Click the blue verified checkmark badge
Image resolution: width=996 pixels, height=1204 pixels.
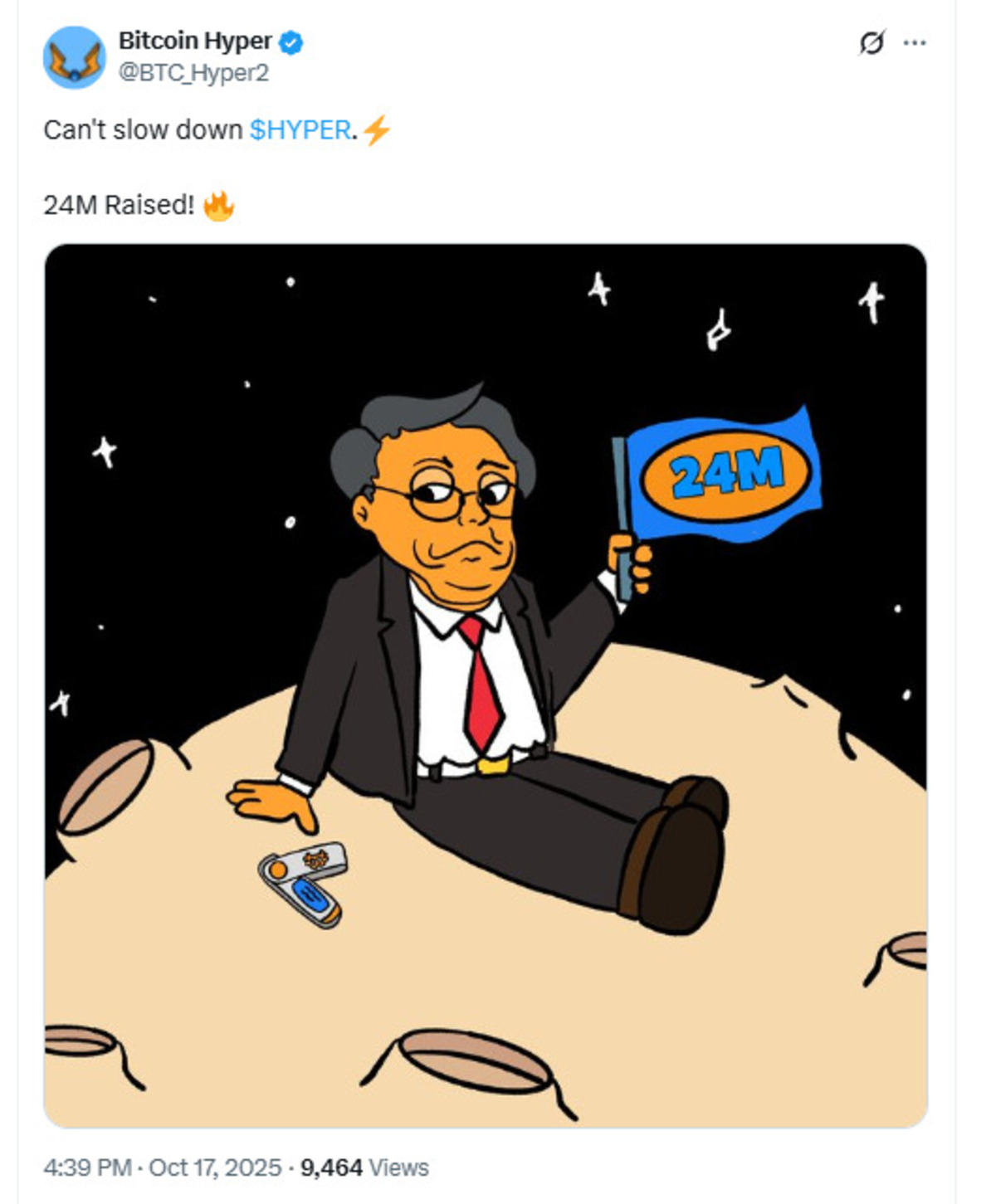(x=290, y=42)
